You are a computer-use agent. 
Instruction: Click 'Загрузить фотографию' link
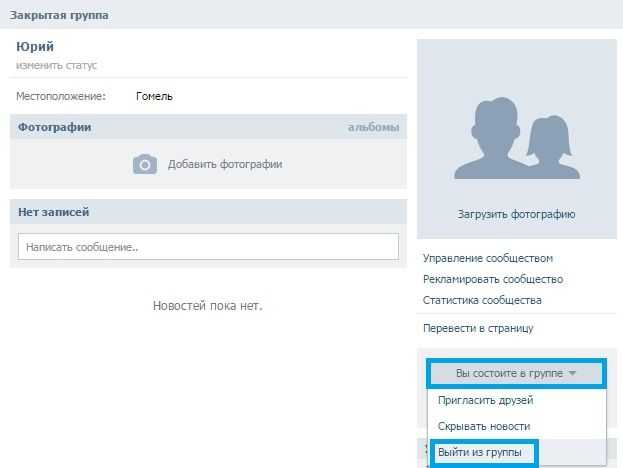(x=516, y=214)
